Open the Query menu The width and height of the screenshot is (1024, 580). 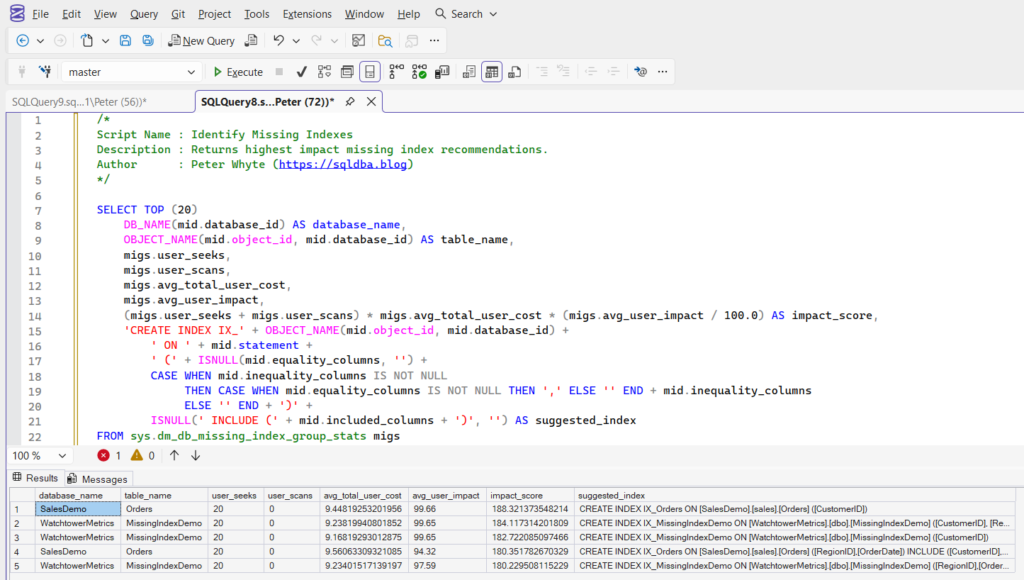coord(143,13)
